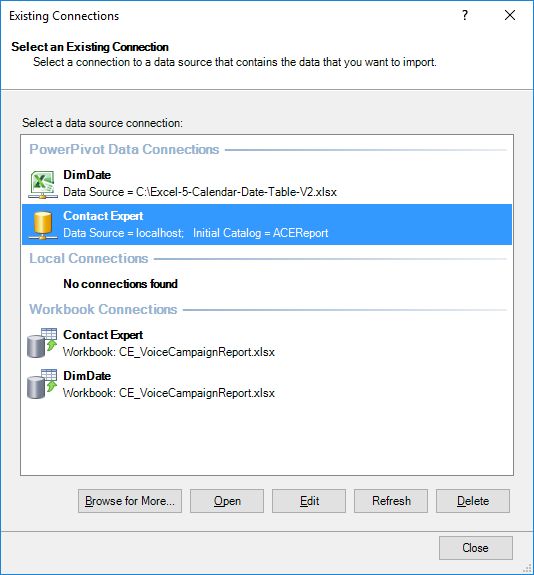Close the Existing Connections dialog with X
This screenshot has width=534, height=575.
510,15
